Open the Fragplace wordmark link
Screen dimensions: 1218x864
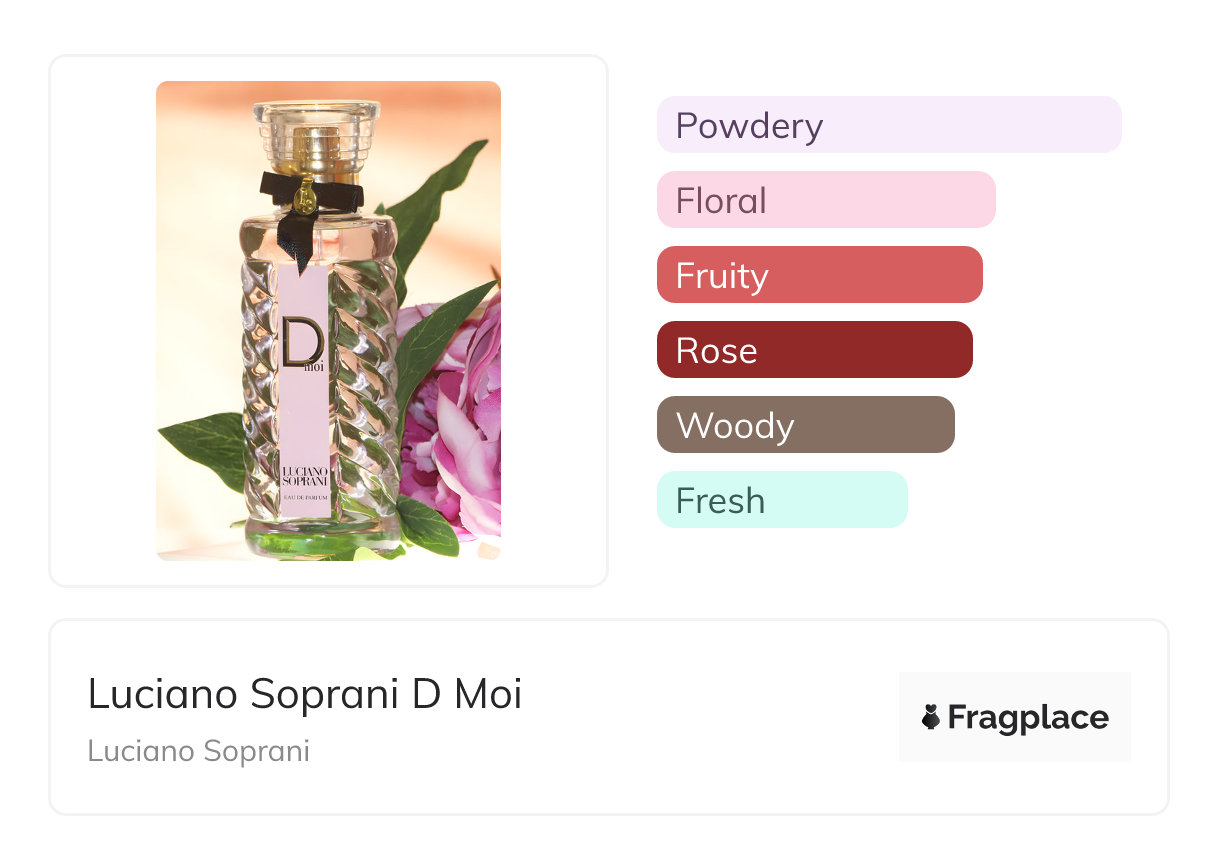(1028, 717)
